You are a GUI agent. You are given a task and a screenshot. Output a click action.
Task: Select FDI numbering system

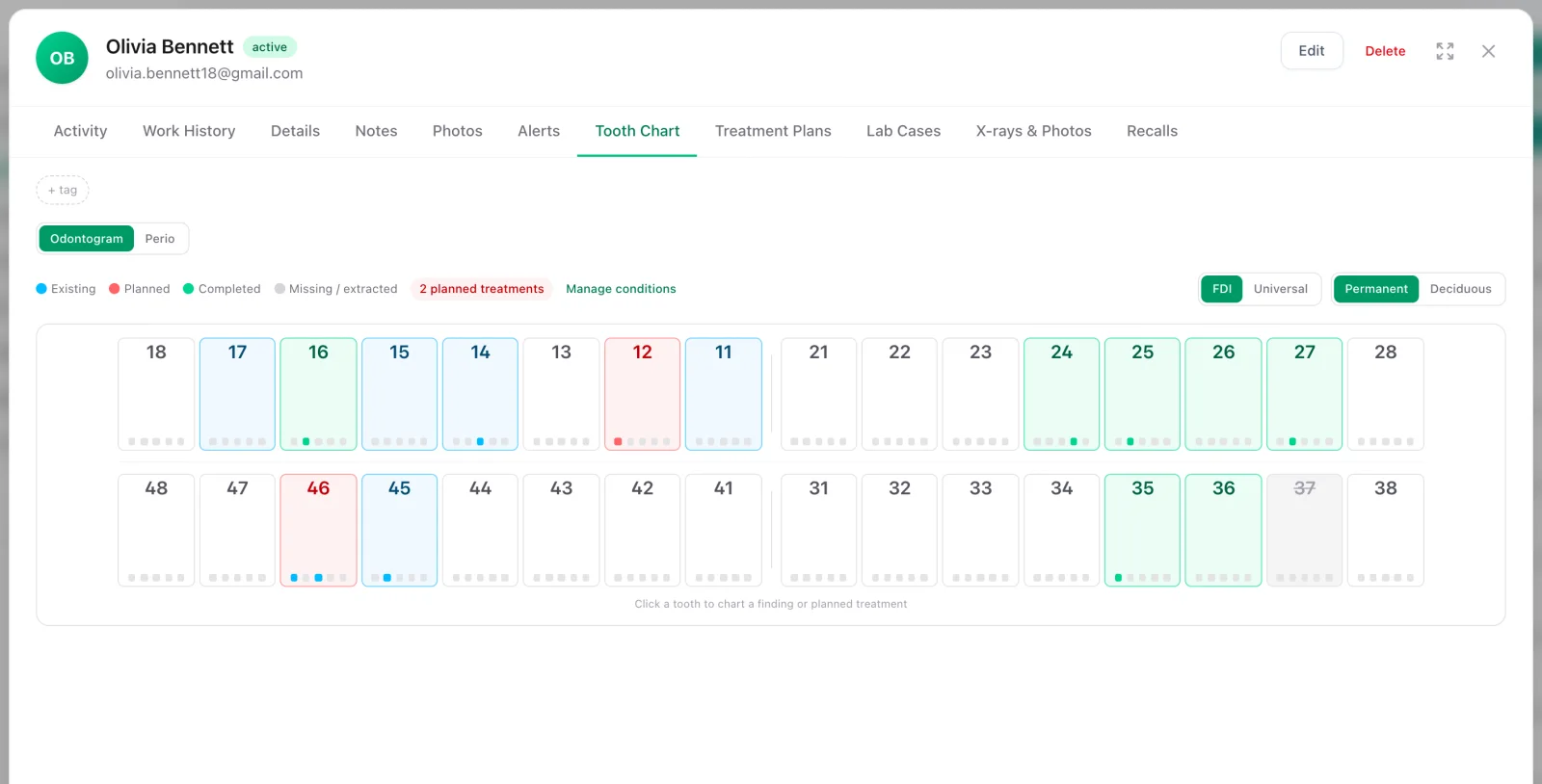coord(1222,289)
